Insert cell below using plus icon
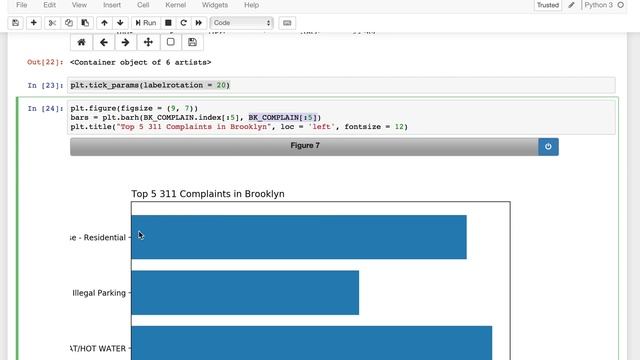 pyautogui.click(x=33, y=23)
